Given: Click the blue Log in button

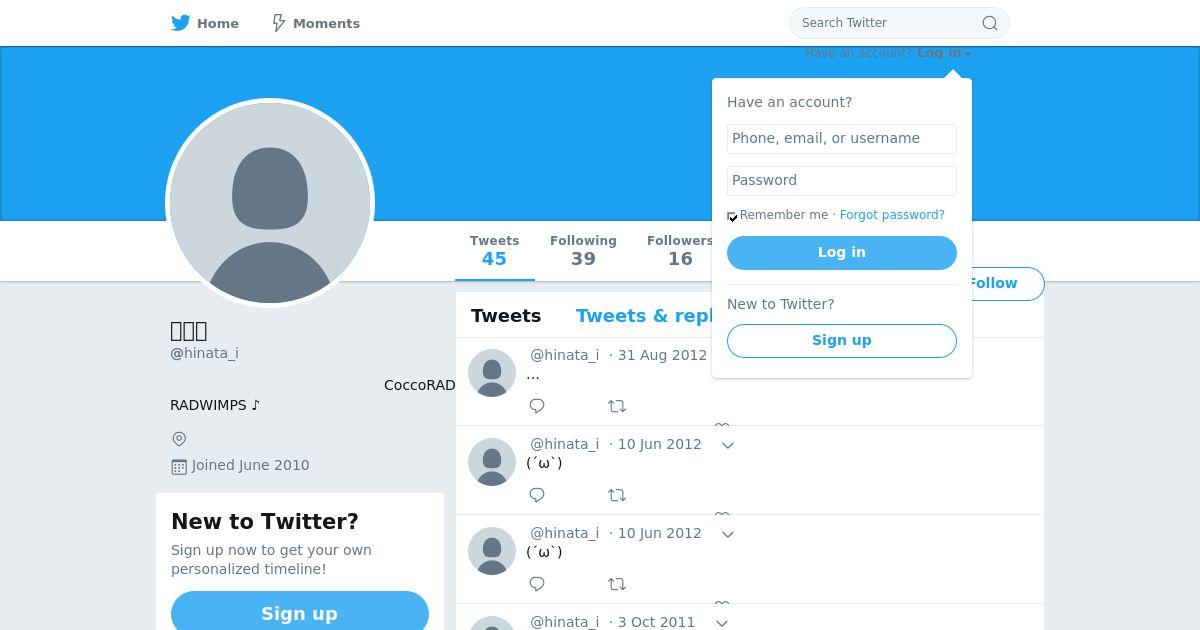Looking at the screenshot, I should (842, 253).
